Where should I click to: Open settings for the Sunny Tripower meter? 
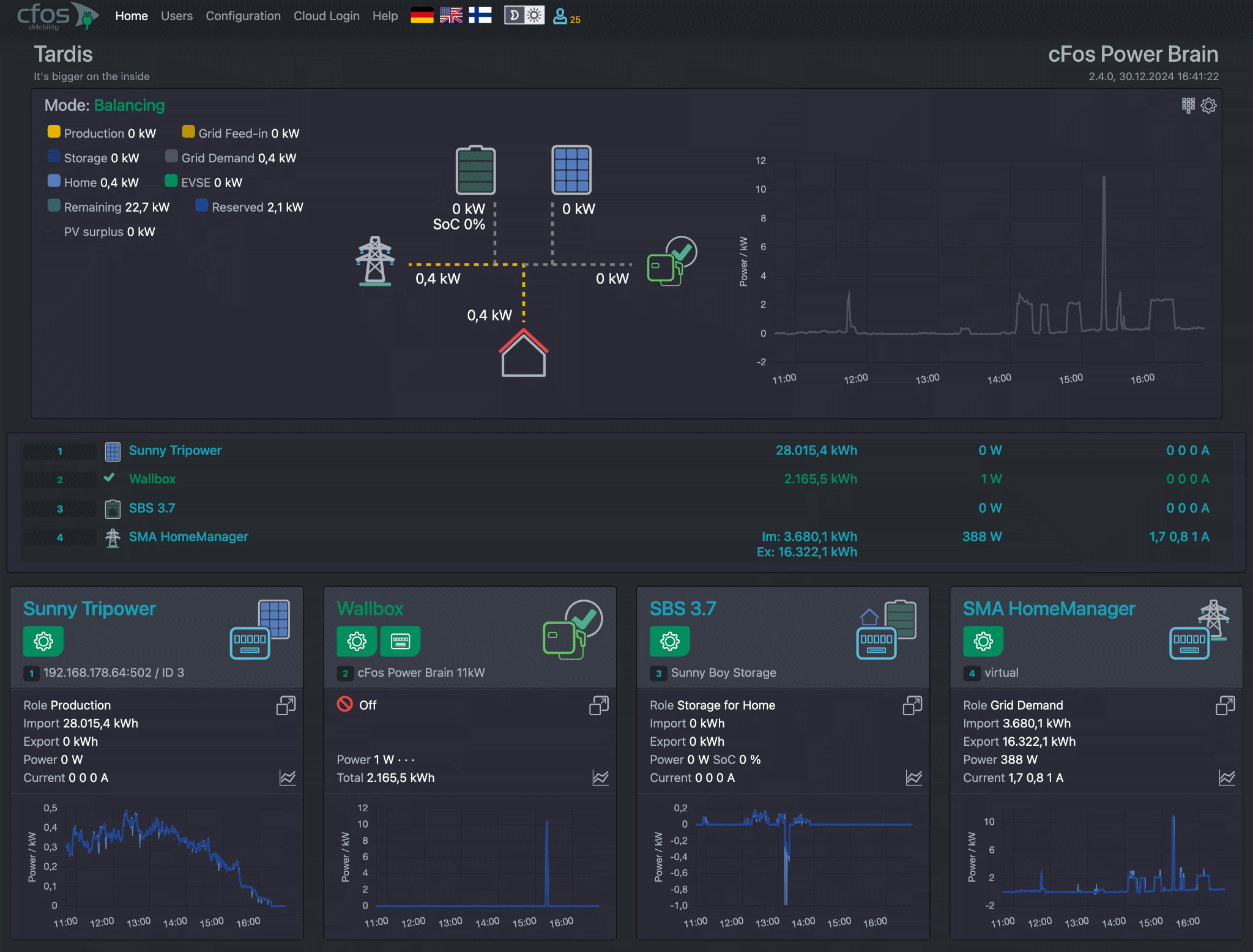tap(43, 641)
